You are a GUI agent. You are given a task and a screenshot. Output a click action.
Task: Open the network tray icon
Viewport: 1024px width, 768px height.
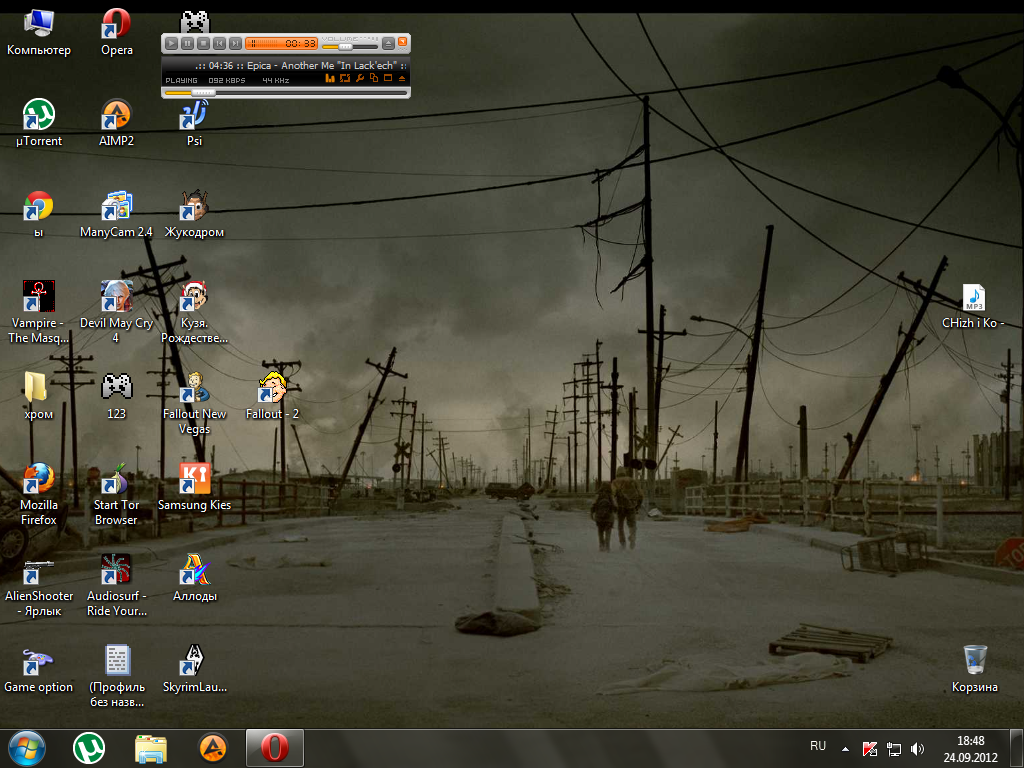pos(893,749)
